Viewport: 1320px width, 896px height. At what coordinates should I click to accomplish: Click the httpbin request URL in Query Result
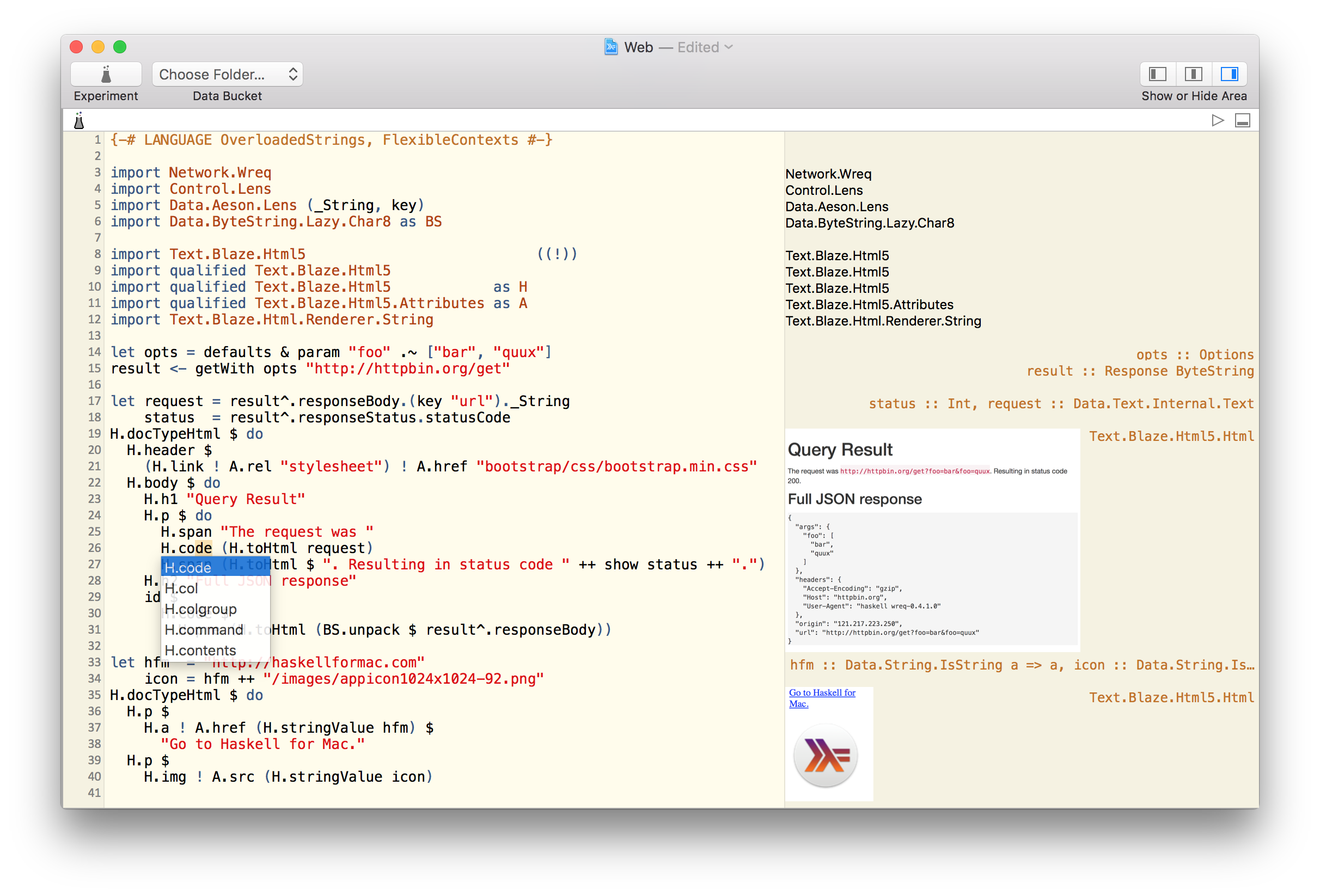[914, 471]
